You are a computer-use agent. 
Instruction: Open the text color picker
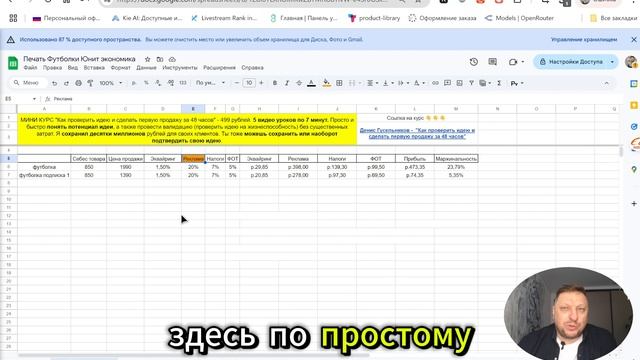[x=311, y=83]
